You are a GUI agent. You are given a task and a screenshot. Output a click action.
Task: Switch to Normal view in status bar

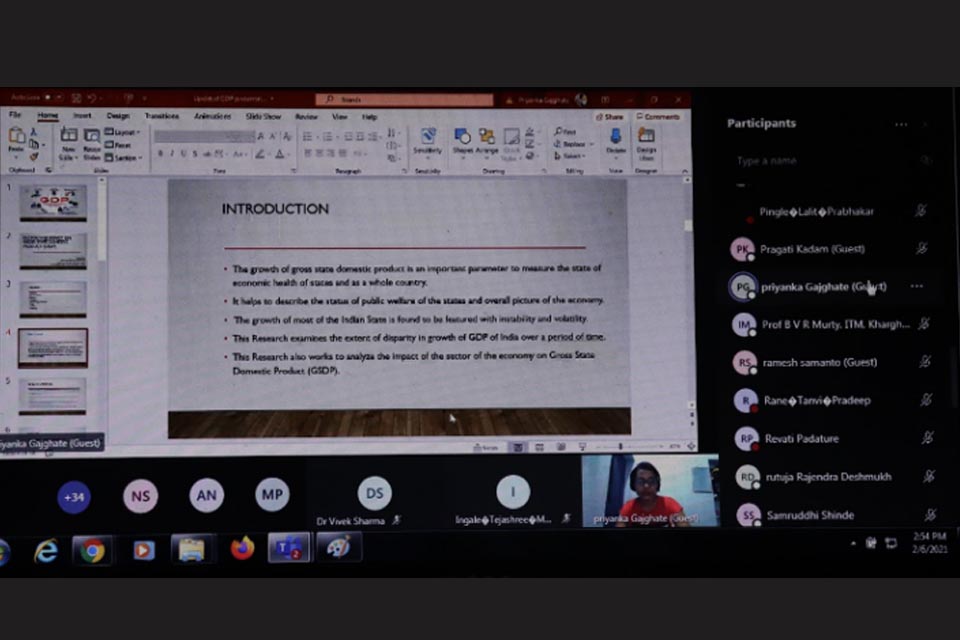518,447
